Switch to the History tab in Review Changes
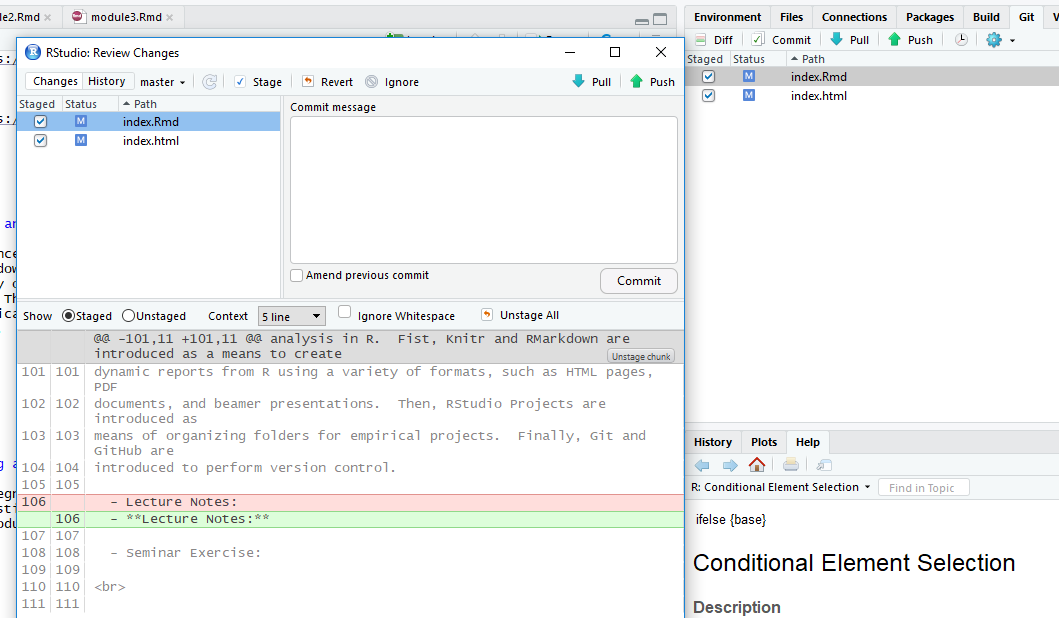Screen dimensions: 1059x618 [107, 81]
